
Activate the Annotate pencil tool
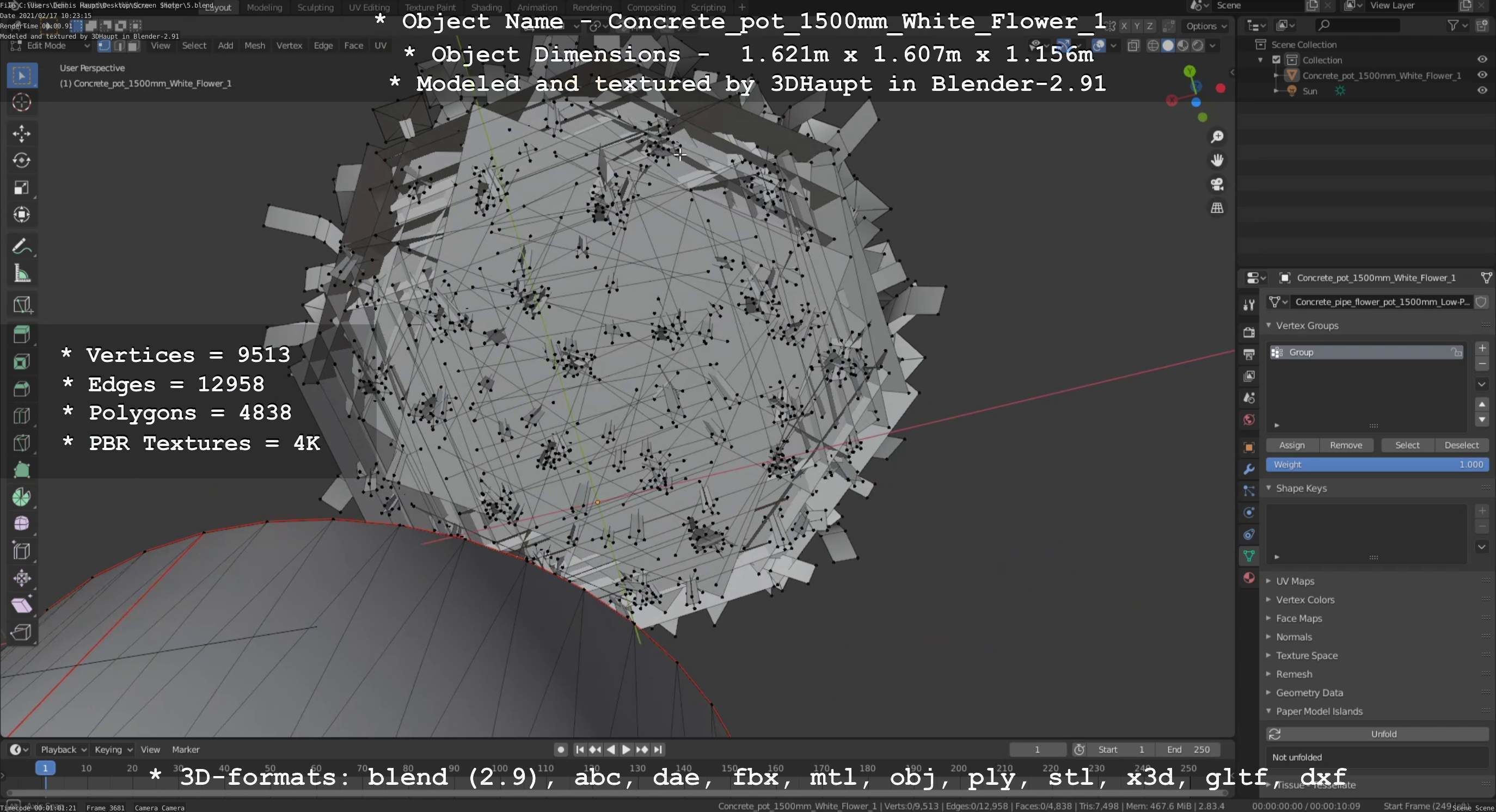coord(21,246)
